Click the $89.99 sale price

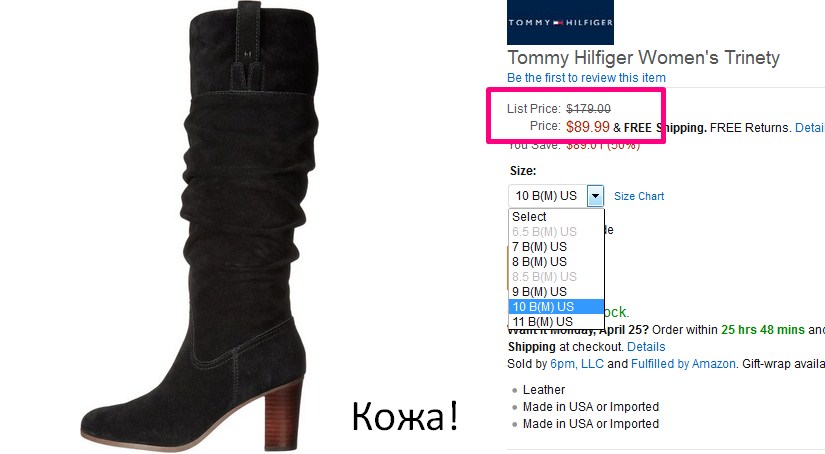pos(588,127)
